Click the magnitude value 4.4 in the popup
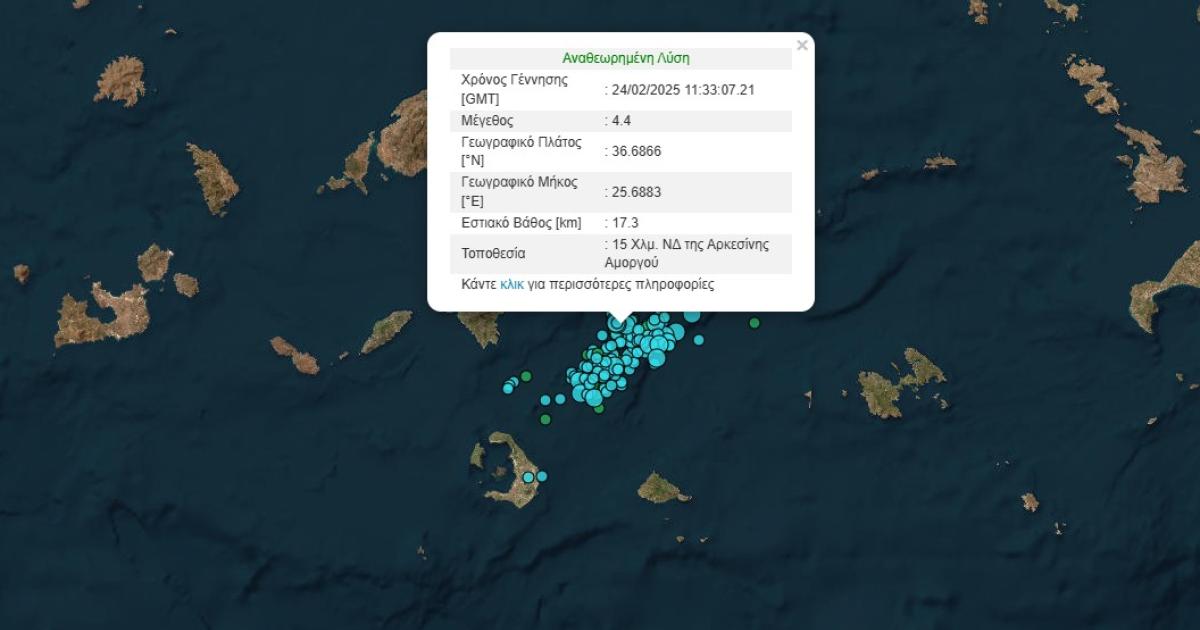 pyautogui.click(x=621, y=121)
